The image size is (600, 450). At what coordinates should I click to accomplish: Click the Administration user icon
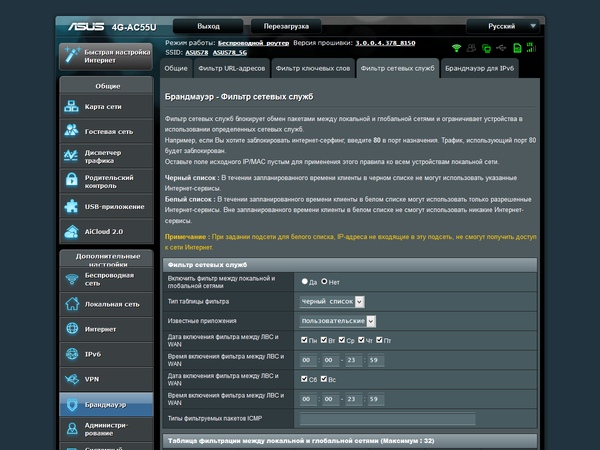72,429
